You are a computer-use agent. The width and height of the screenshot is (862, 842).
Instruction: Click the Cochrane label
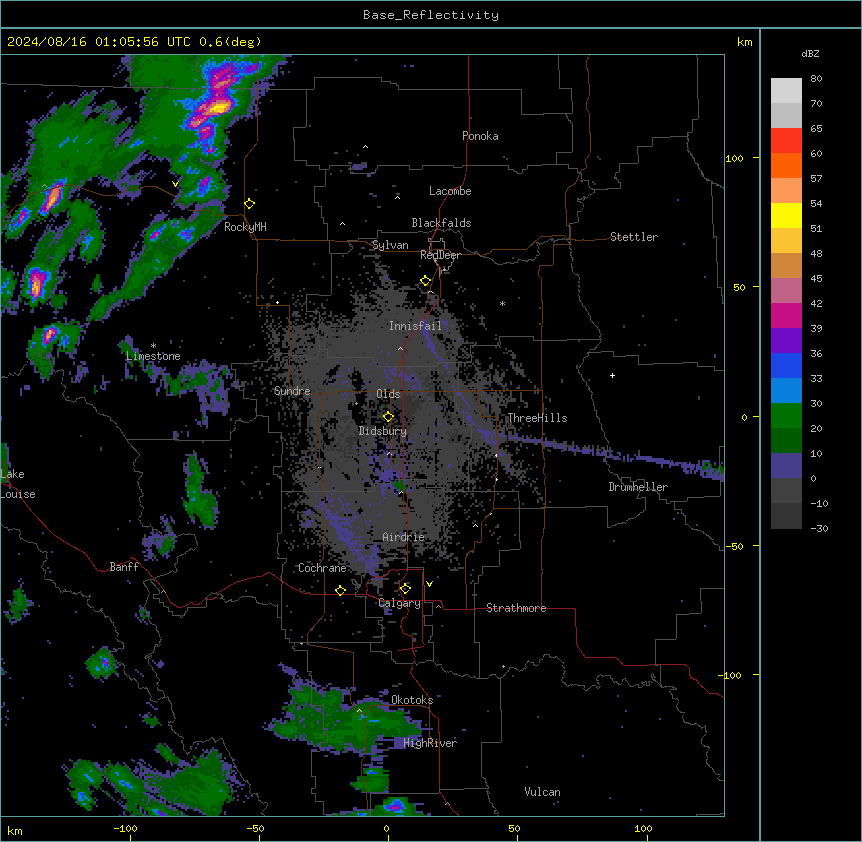(322, 568)
